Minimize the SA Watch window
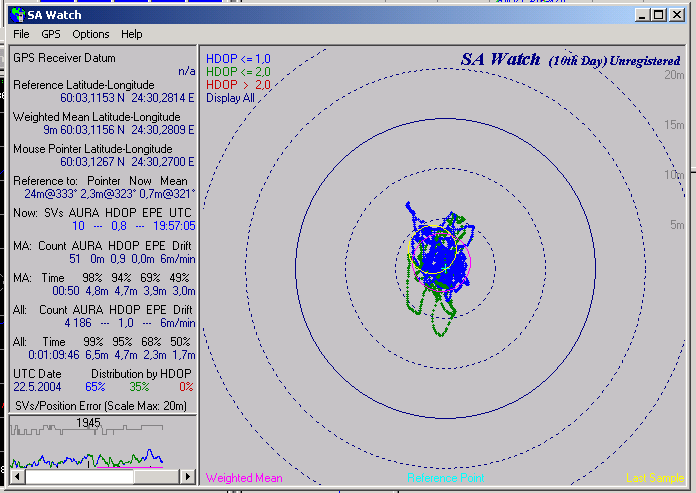Viewport: 696px width, 493px height. [641, 15]
